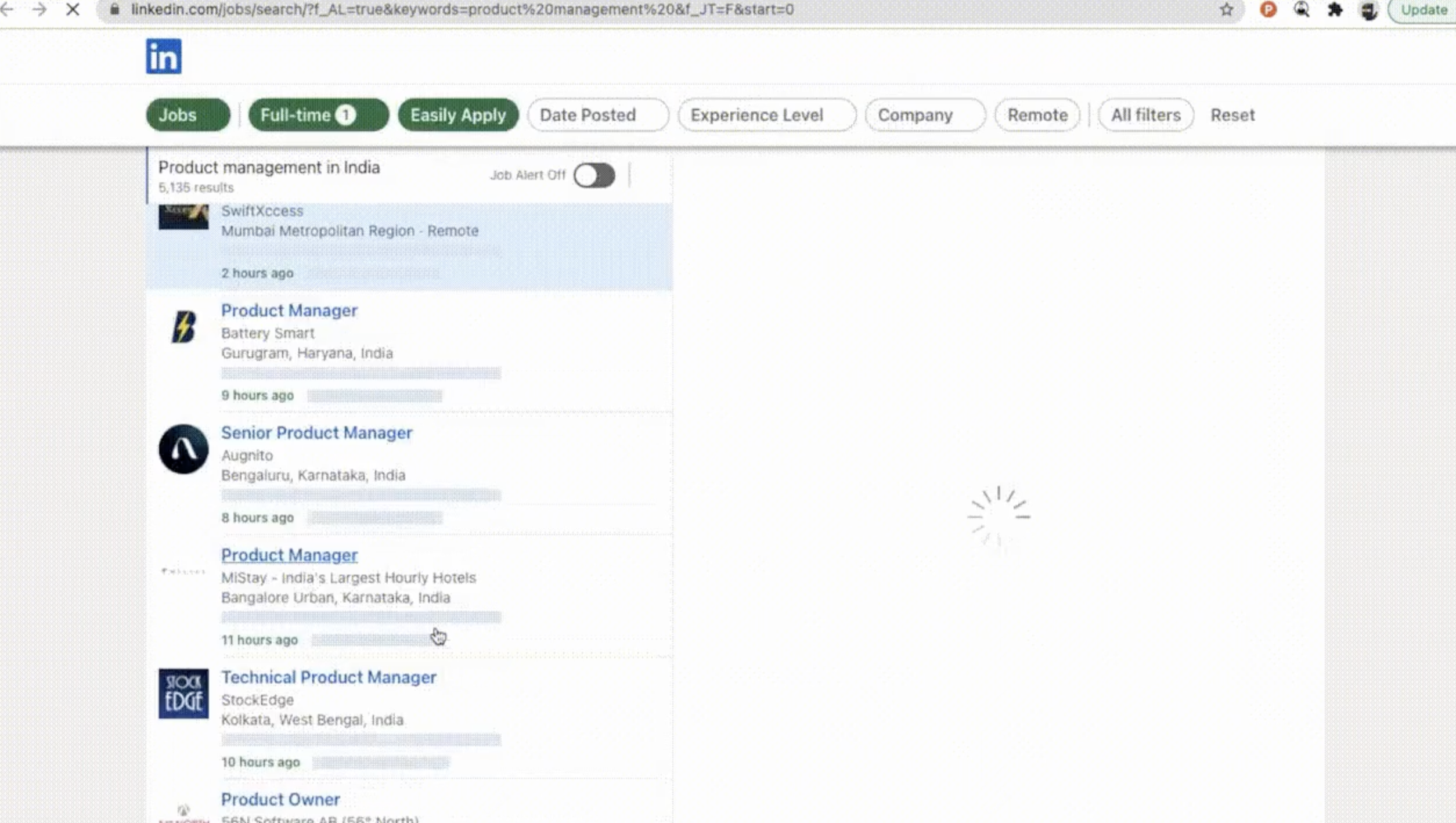Image resolution: width=1456 pixels, height=823 pixels.
Task: Click the linkedin.com address bar URL
Action: click(462, 9)
